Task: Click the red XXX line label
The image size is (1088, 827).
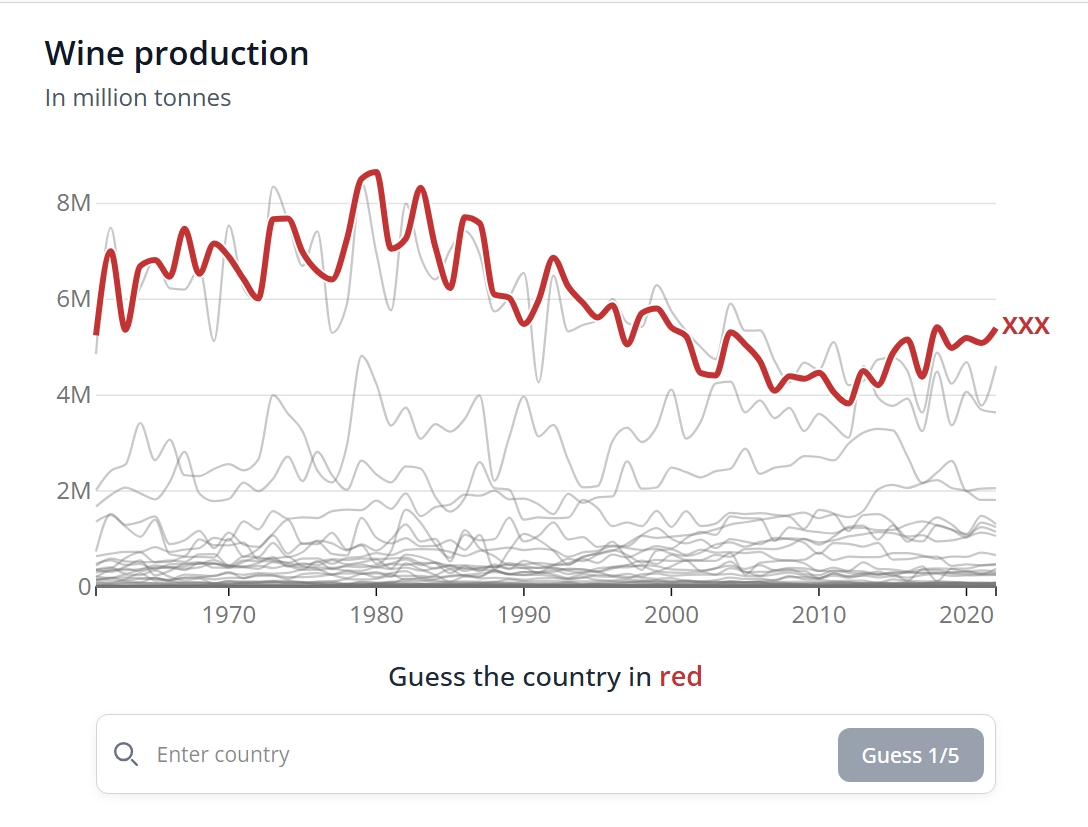Action: 1026,326
